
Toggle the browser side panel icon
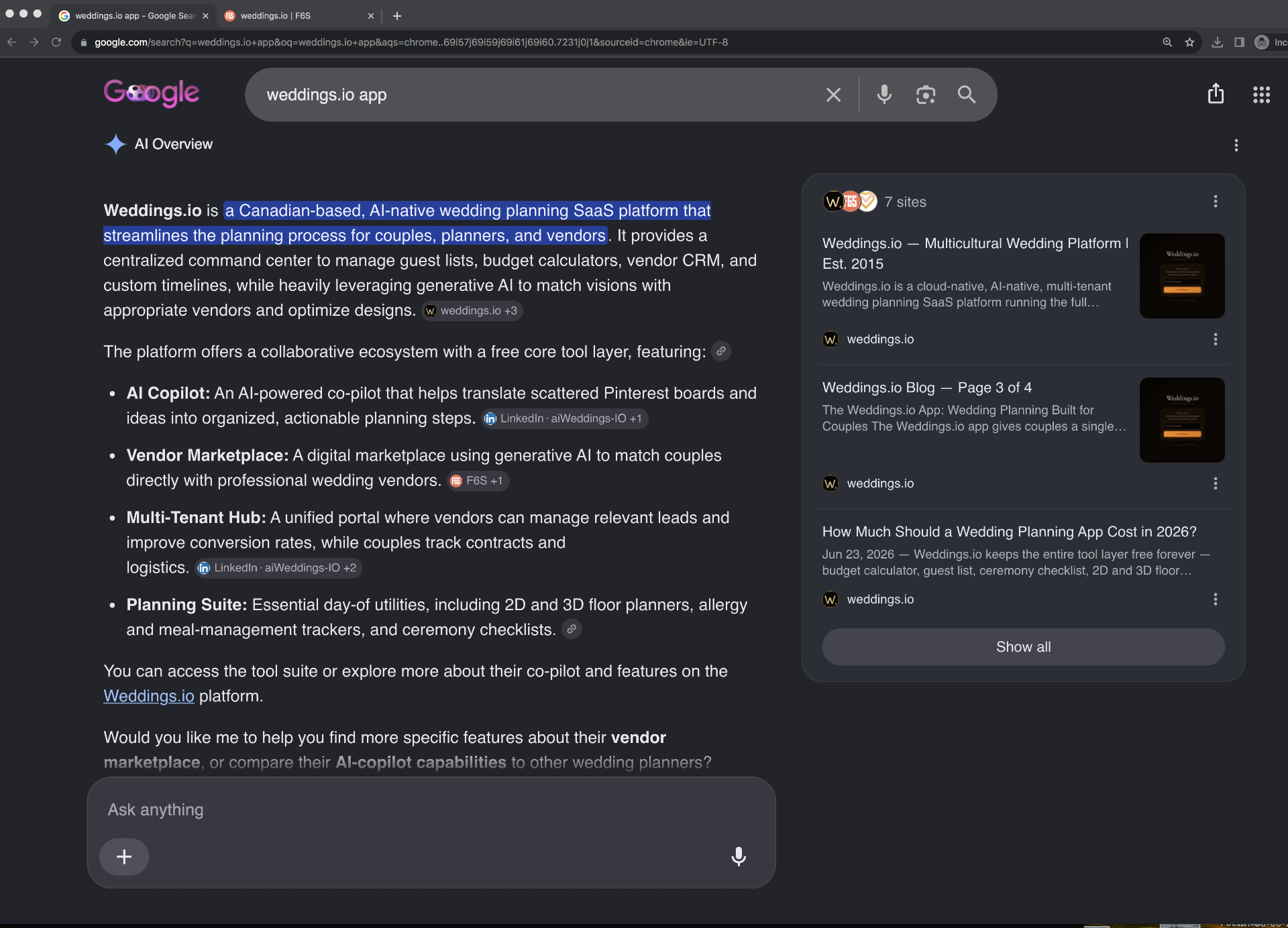pyautogui.click(x=1239, y=42)
